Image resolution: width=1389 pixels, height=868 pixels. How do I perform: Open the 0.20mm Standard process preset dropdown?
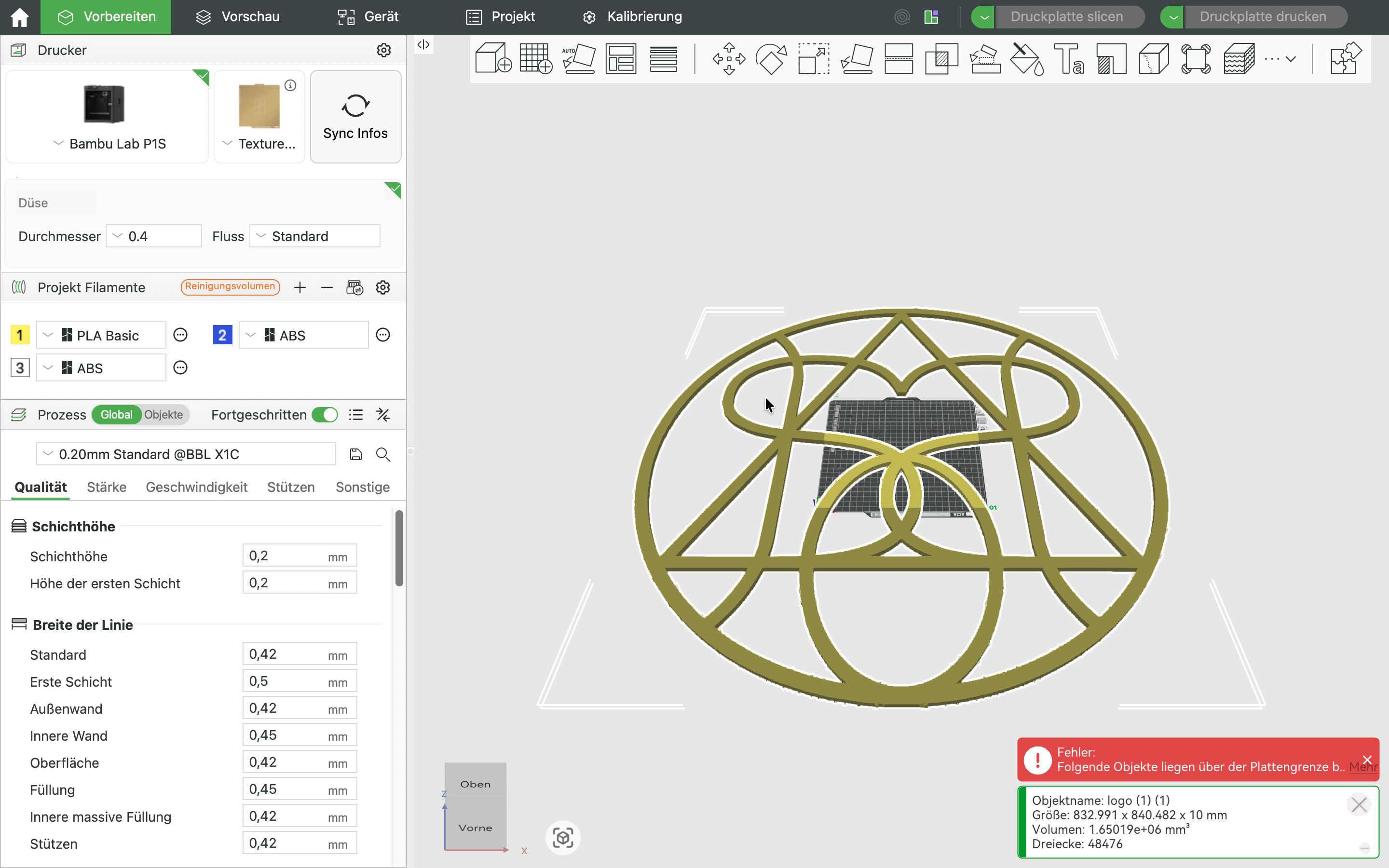pyautogui.click(x=186, y=454)
